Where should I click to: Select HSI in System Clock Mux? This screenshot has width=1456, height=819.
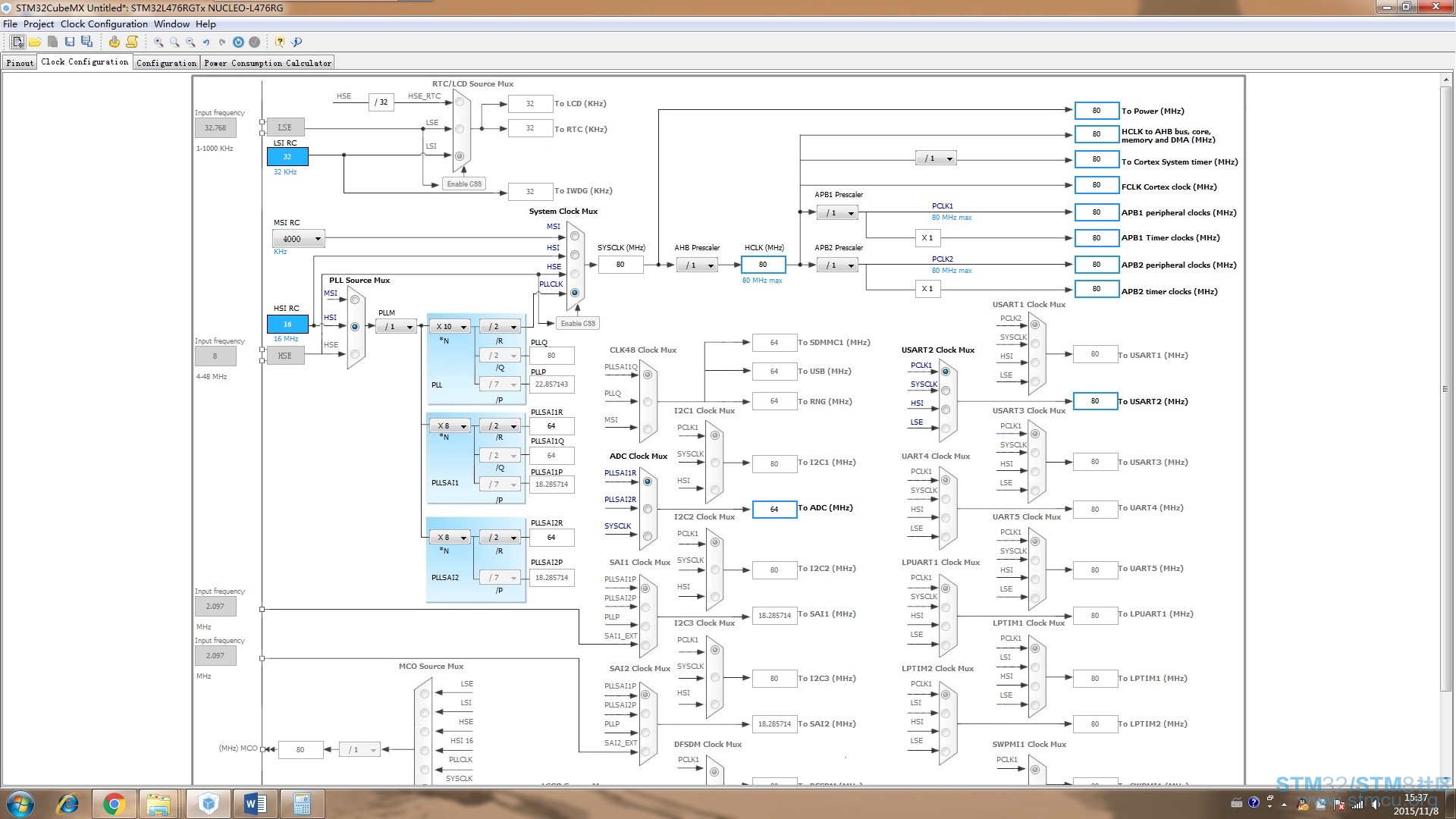(575, 255)
